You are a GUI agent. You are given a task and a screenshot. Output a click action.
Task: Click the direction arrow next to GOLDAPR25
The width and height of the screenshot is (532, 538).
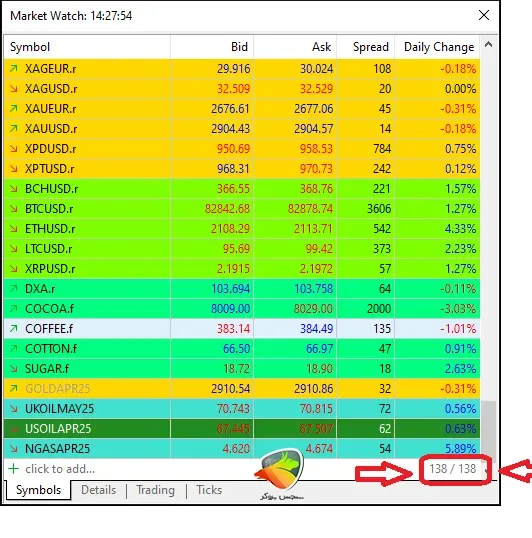tap(14, 388)
